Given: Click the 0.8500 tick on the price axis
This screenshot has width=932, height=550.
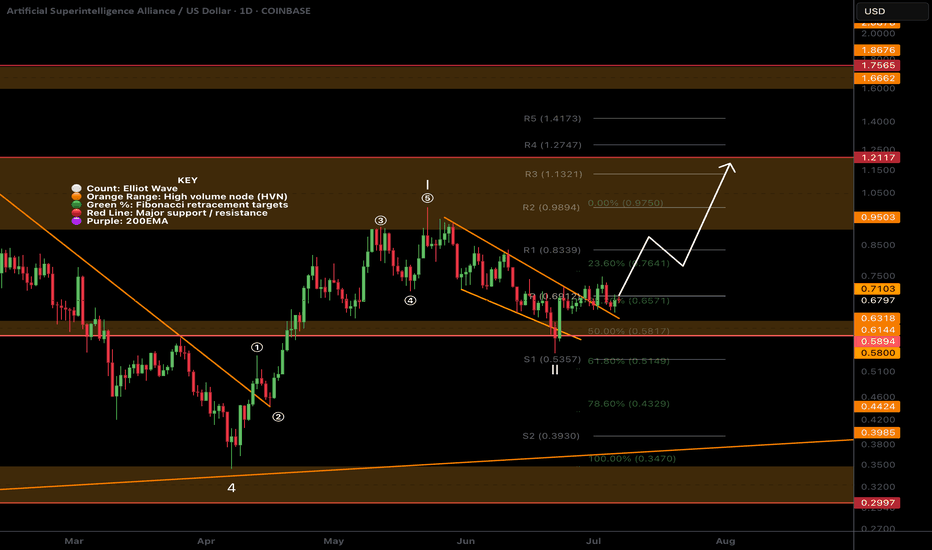Looking at the screenshot, I should coord(878,245).
